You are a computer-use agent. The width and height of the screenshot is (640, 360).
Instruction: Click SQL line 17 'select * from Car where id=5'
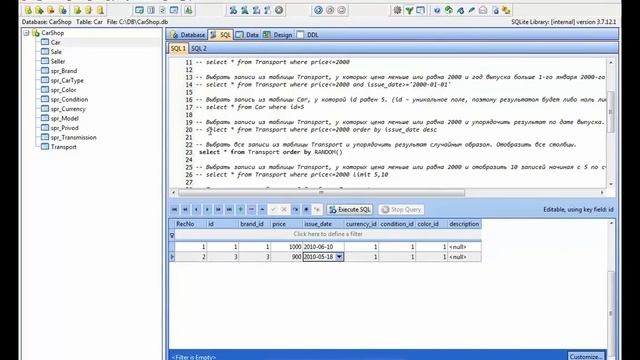pyautogui.click(x=250, y=107)
